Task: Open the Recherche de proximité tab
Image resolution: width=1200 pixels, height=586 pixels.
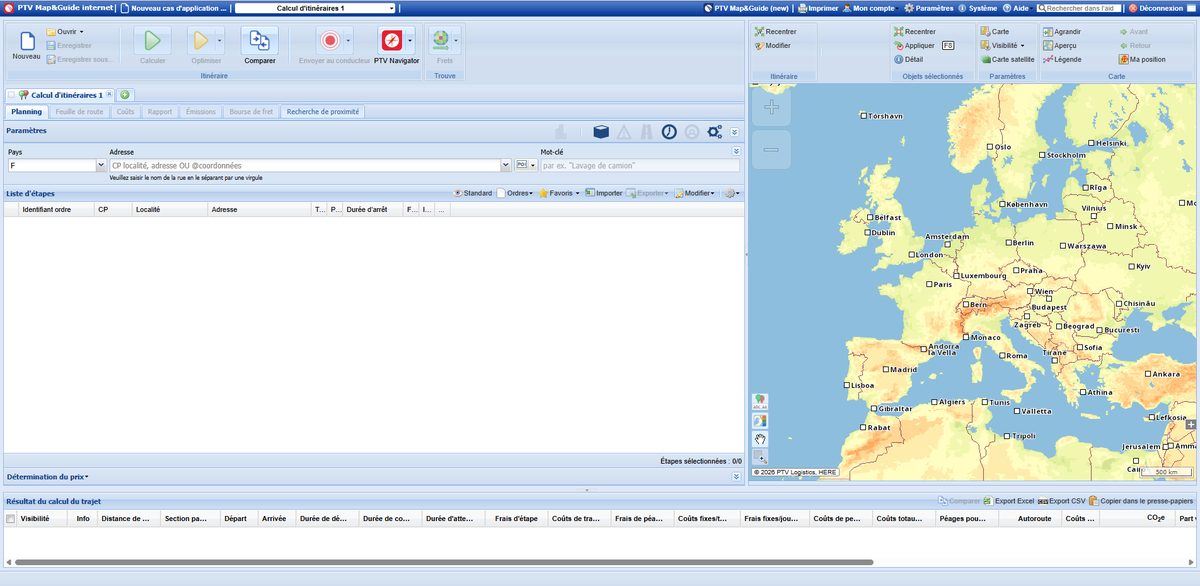Action: 323,112
